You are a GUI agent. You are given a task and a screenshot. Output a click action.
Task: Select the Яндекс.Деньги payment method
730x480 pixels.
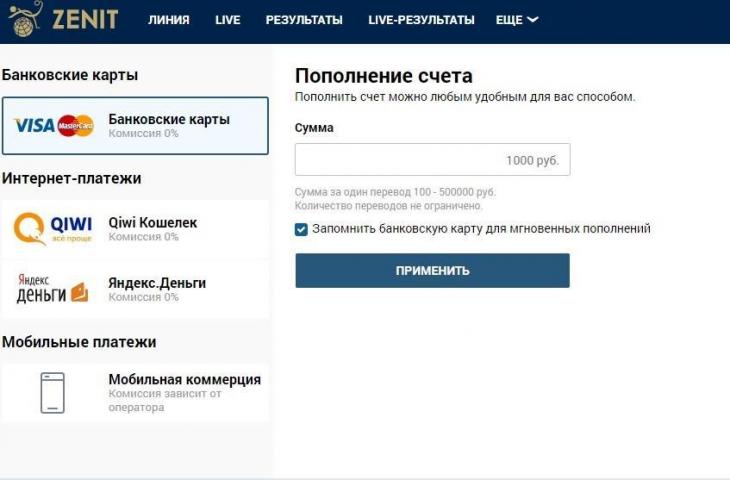[157, 283]
